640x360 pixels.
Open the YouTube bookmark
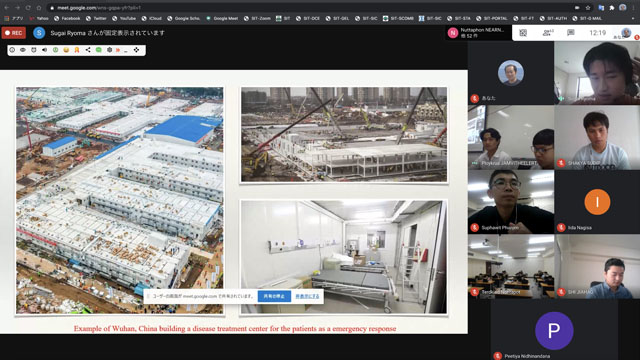(124, 18)
